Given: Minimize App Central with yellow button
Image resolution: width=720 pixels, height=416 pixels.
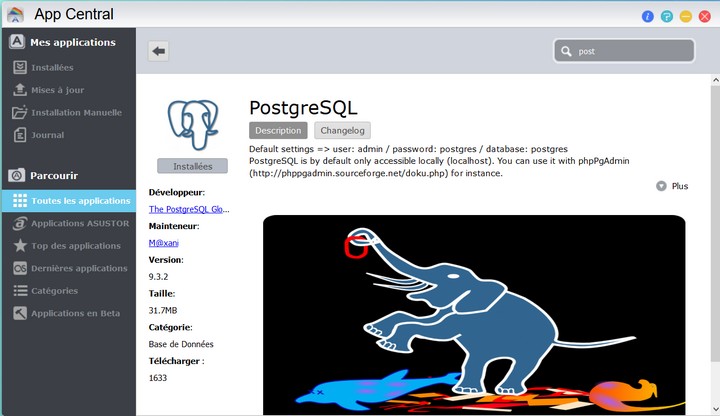Looking at the screenshot, I should click(686, 17).
